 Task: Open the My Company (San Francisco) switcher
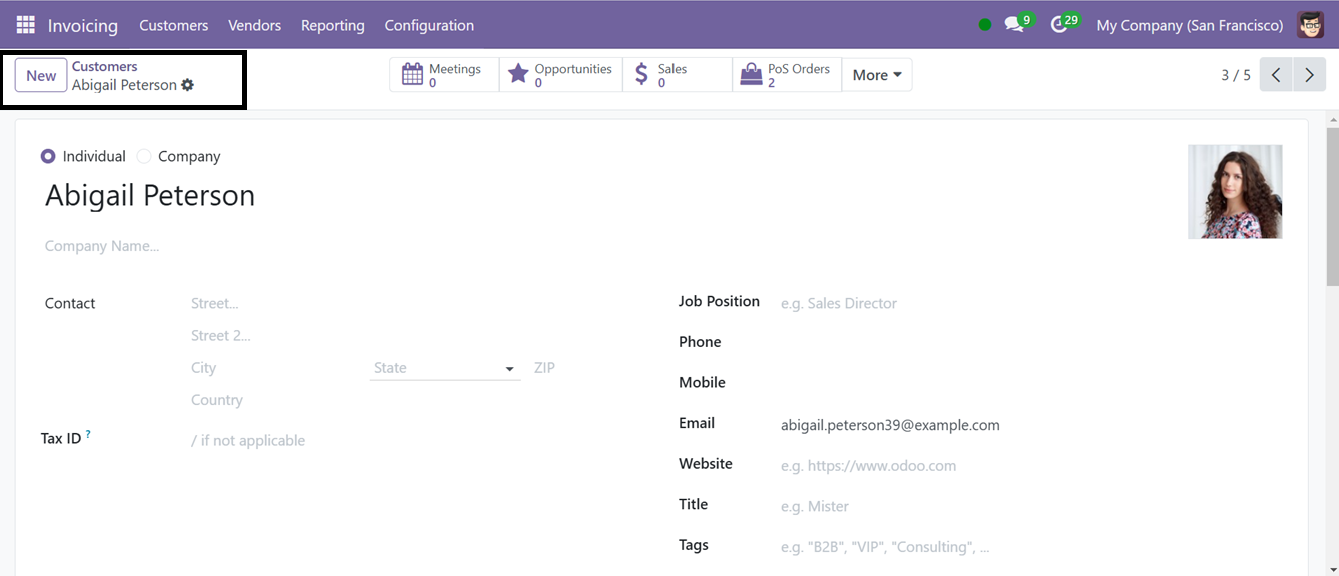(x=1190, y=25)
